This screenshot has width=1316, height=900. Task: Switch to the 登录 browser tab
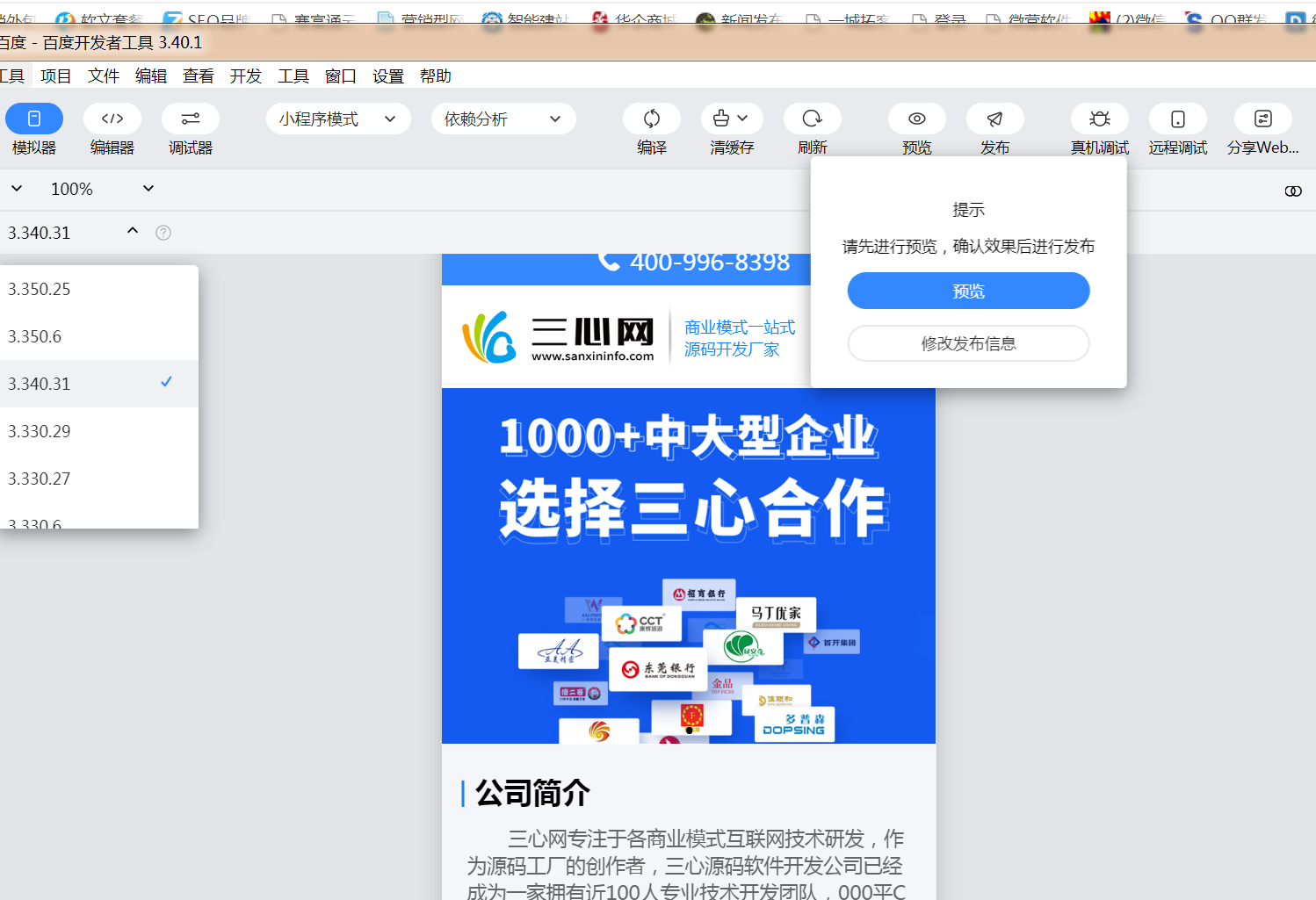940,19
